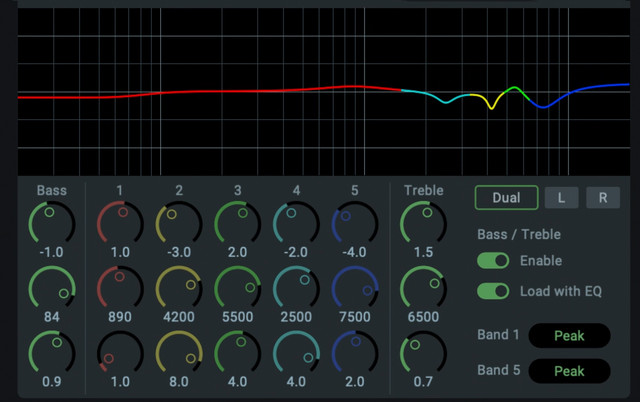Click the Treble Q knob 0.7
Viewport: 640px width, 402px height.
(423, 353)
